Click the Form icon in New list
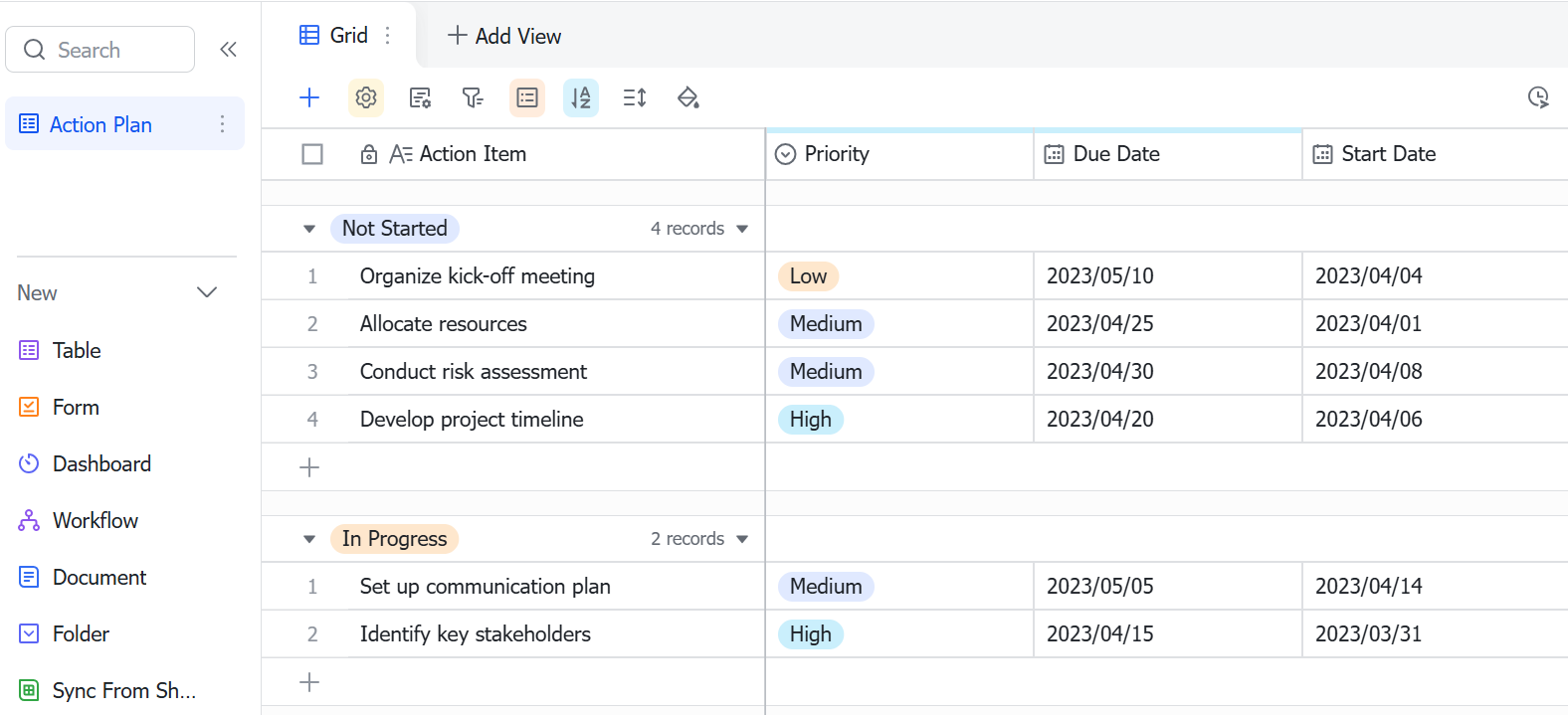 (29, 407)
